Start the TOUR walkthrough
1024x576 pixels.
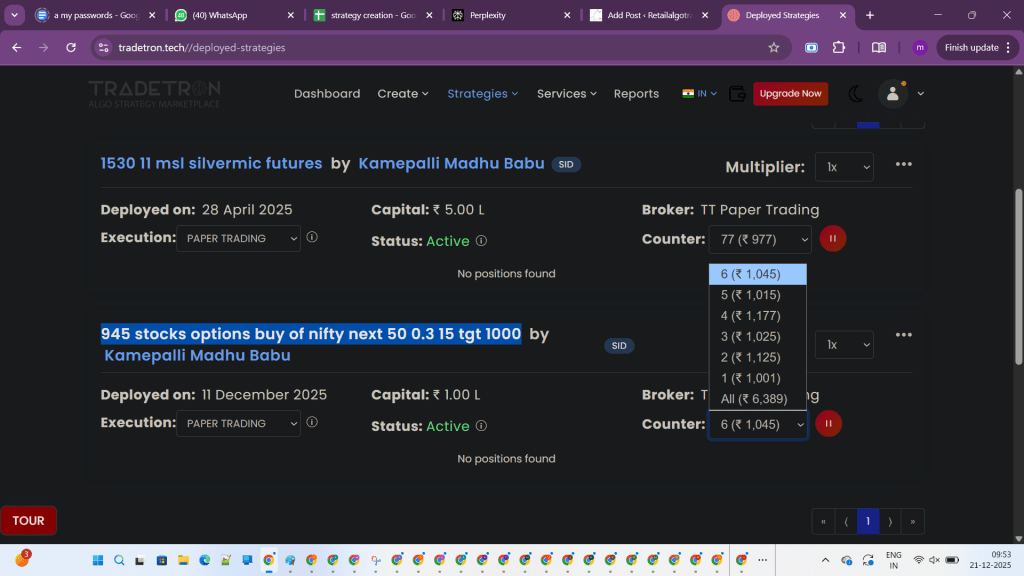tap(28, 520)
